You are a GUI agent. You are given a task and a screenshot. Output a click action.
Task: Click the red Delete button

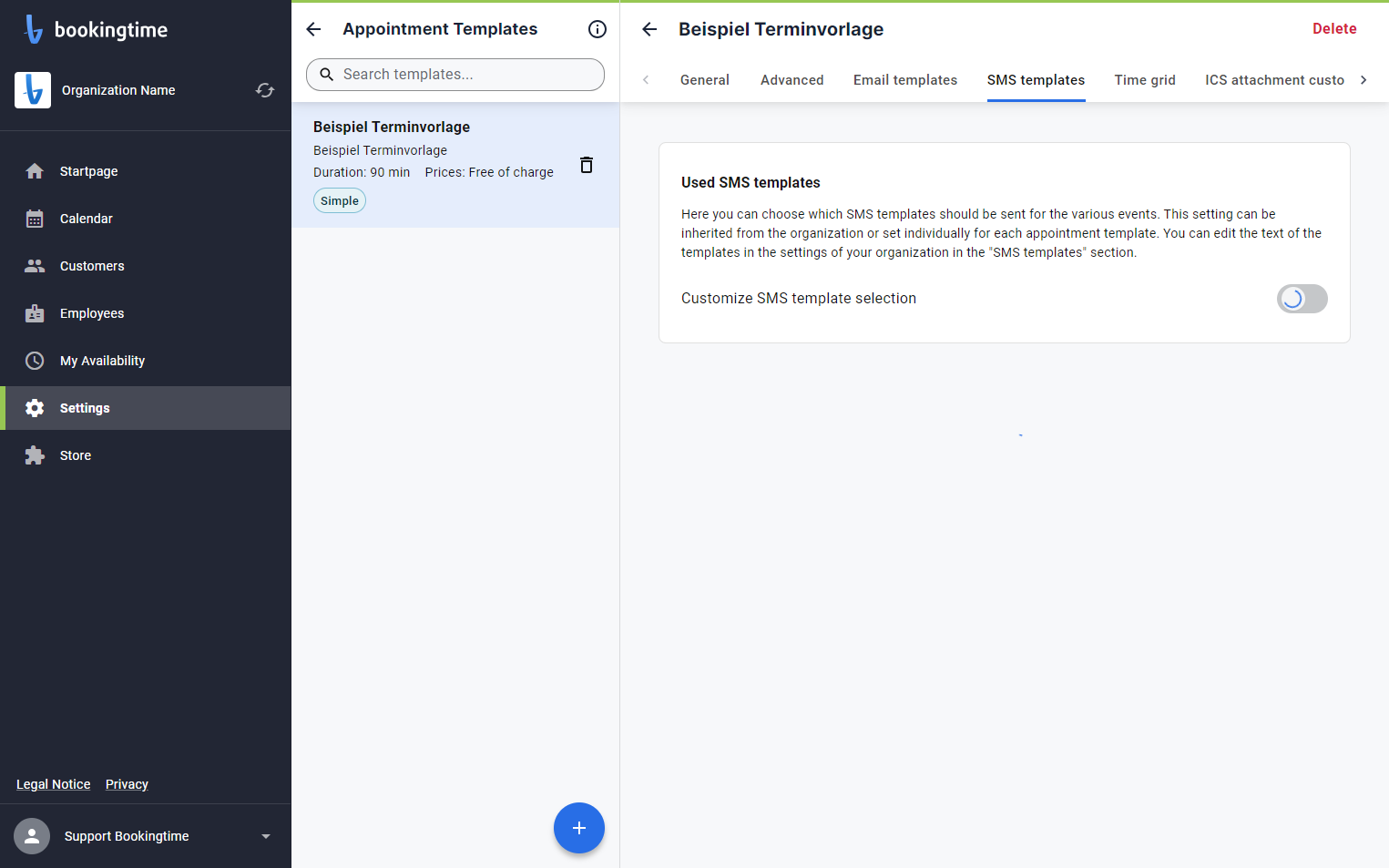(x=1334, y=29)
